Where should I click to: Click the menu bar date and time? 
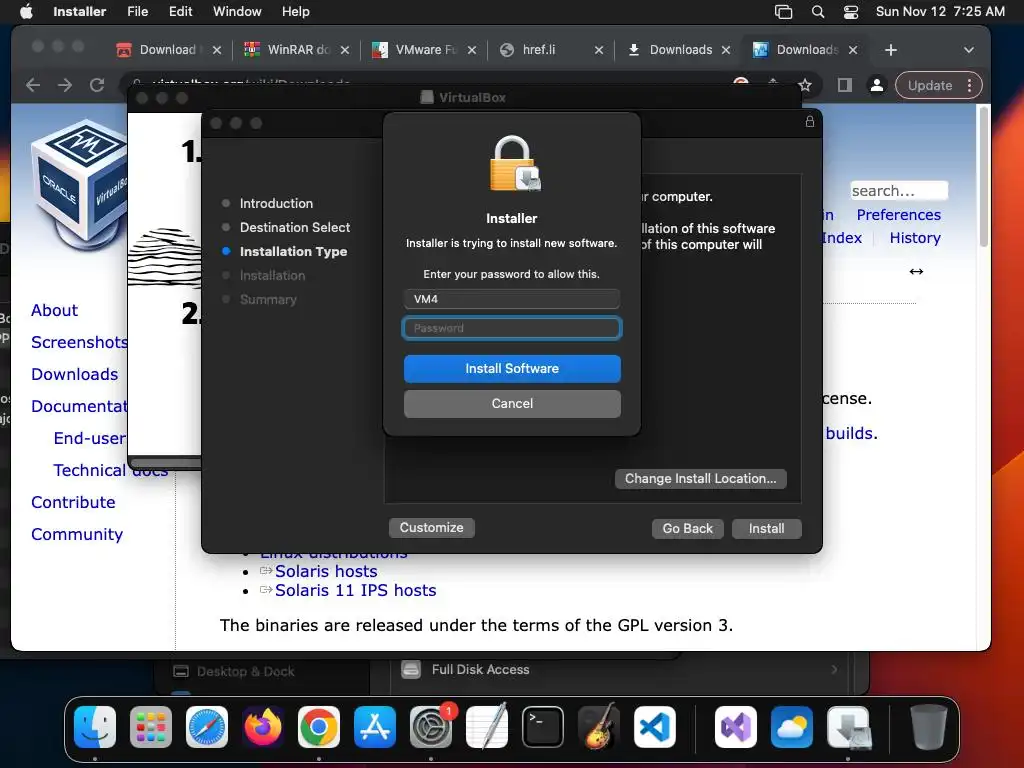point(940,11)
